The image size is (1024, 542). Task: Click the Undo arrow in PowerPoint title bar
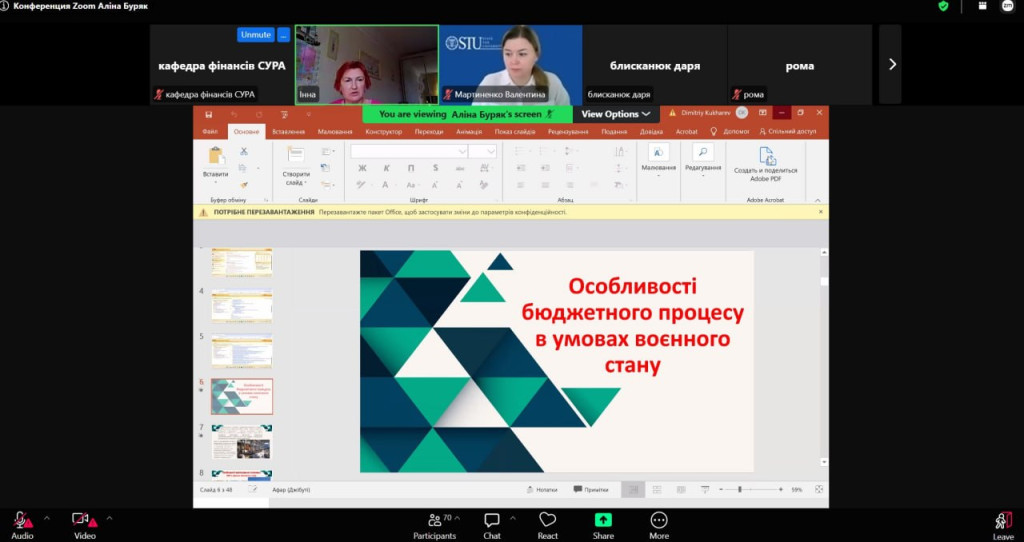234,114
